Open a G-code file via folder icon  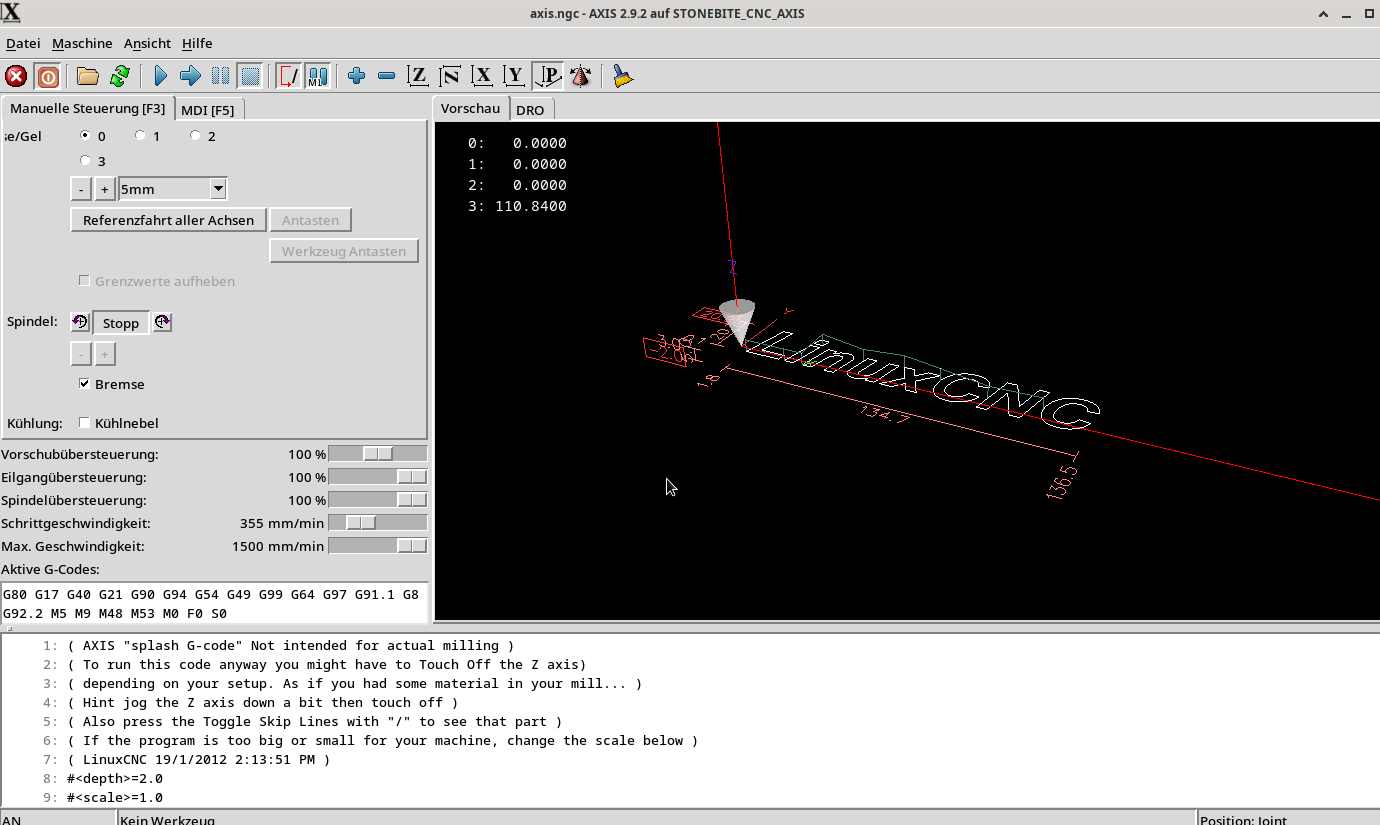click(88, 76)
